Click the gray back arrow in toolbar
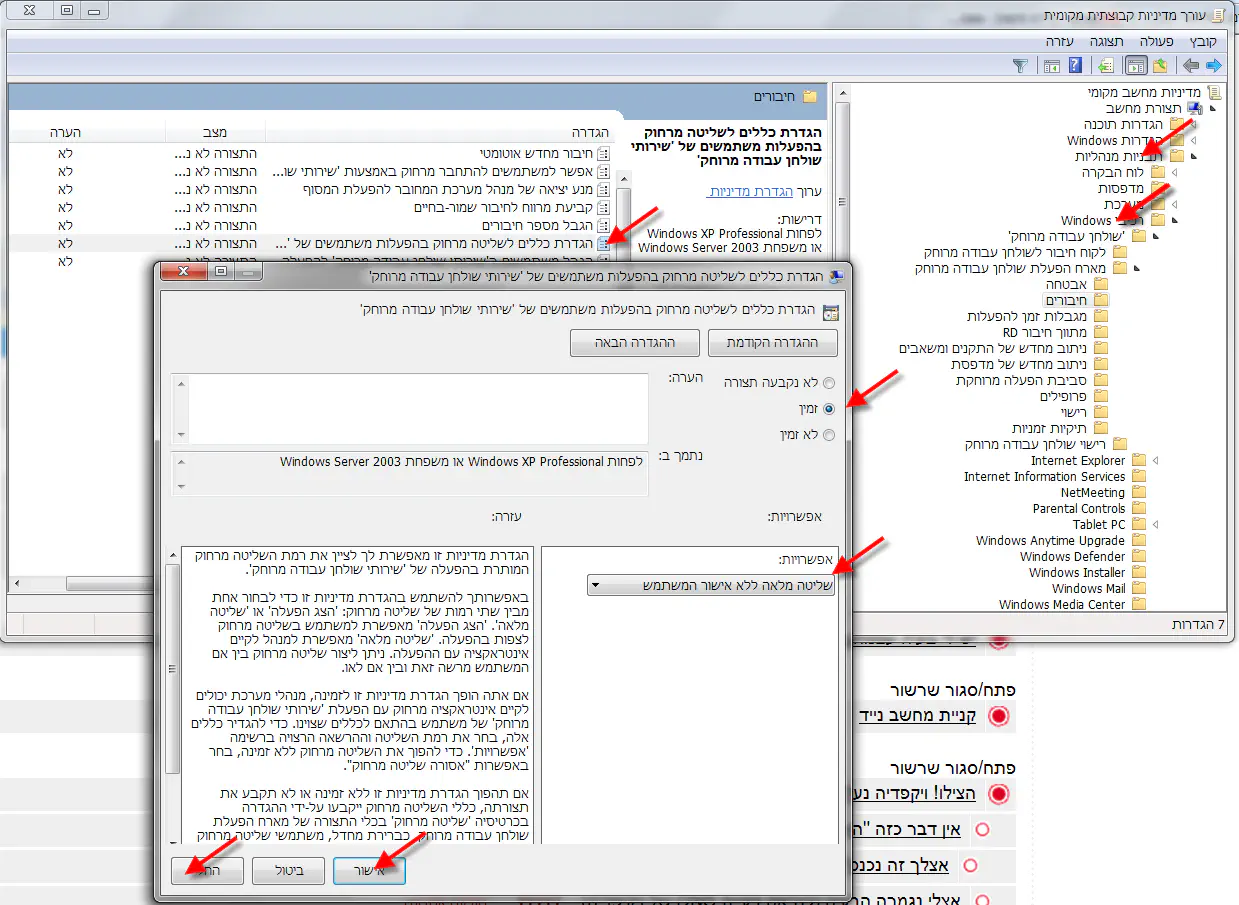 tap(1190, 66)
